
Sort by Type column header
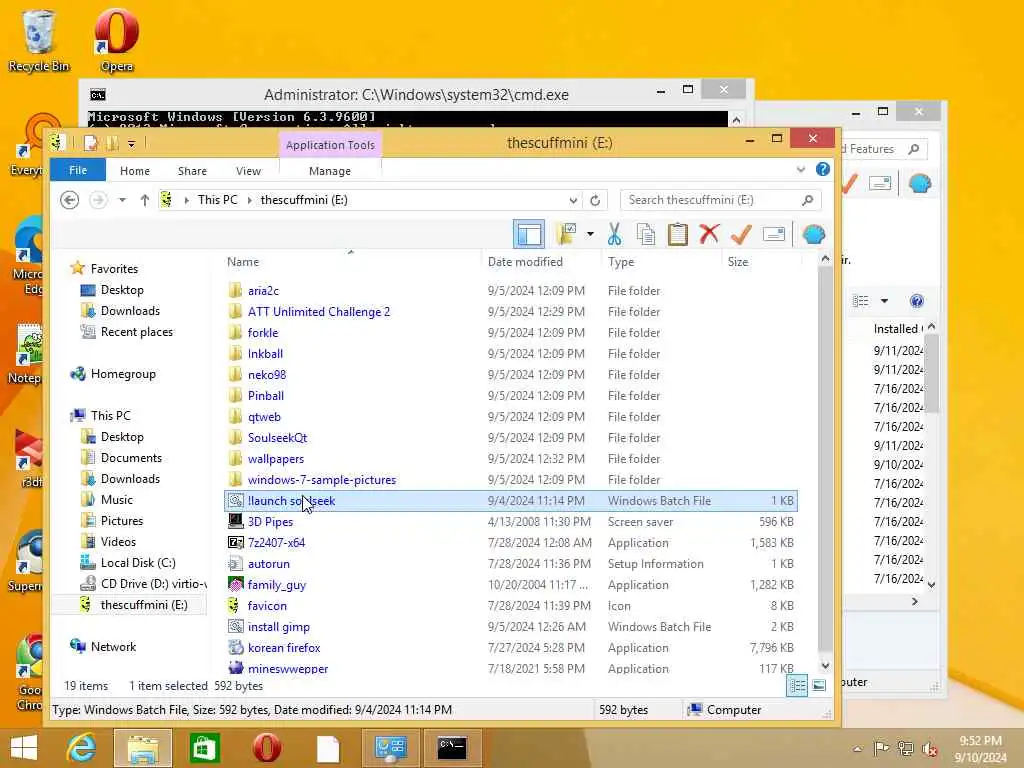pos(620,261)
